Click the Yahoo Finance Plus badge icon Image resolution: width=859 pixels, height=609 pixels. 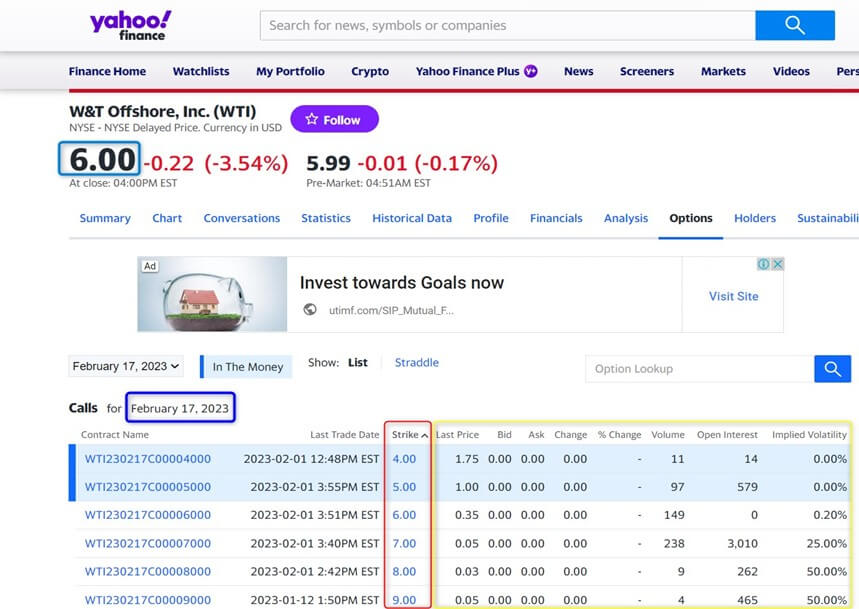click(x=531, y=71)
